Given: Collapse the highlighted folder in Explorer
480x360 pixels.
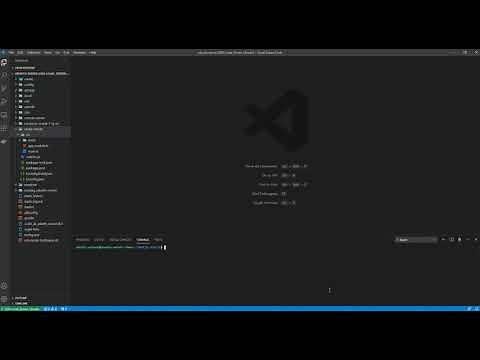Looking at the screenshot, I should (41, 129).
